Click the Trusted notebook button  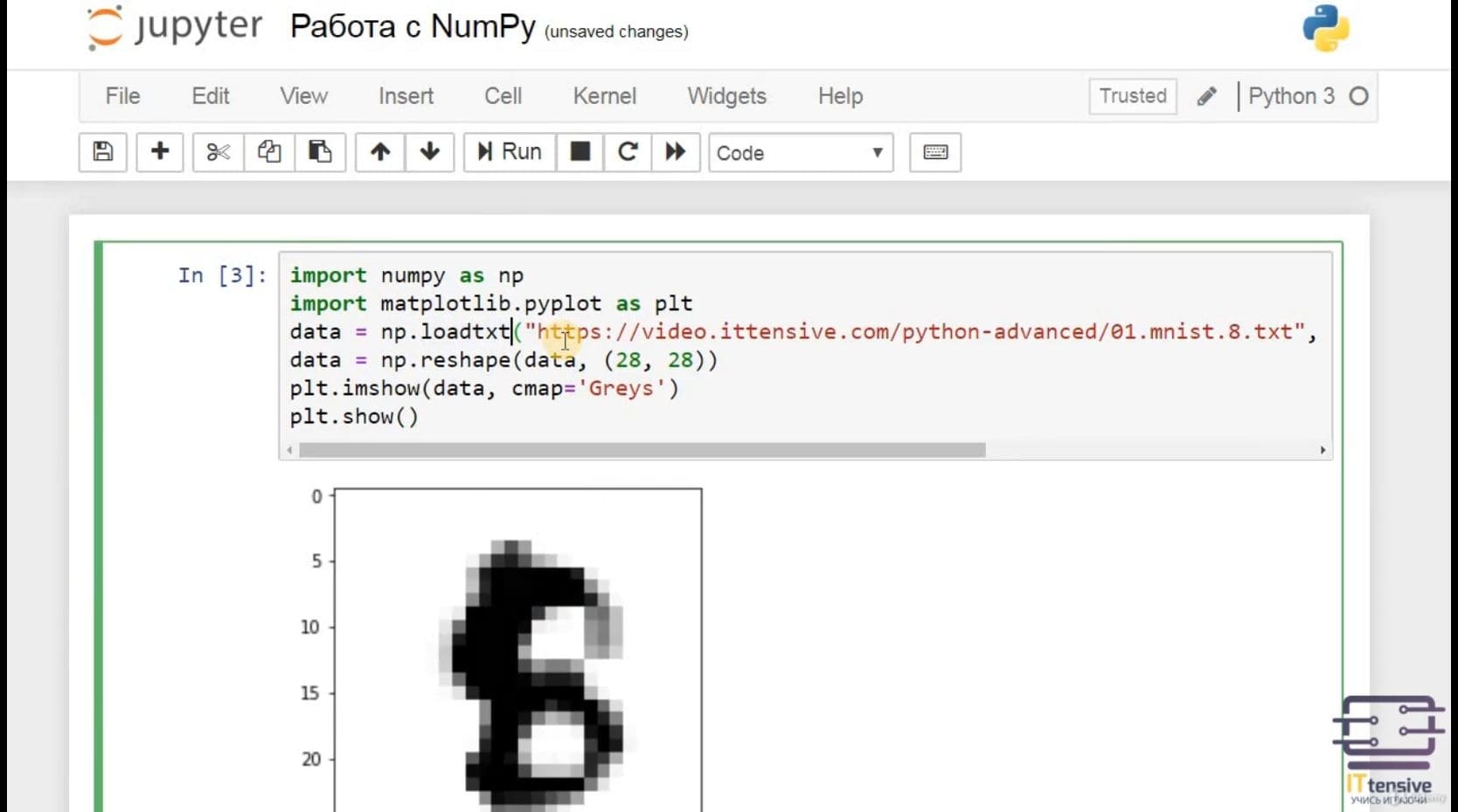tap(1133, 96)
